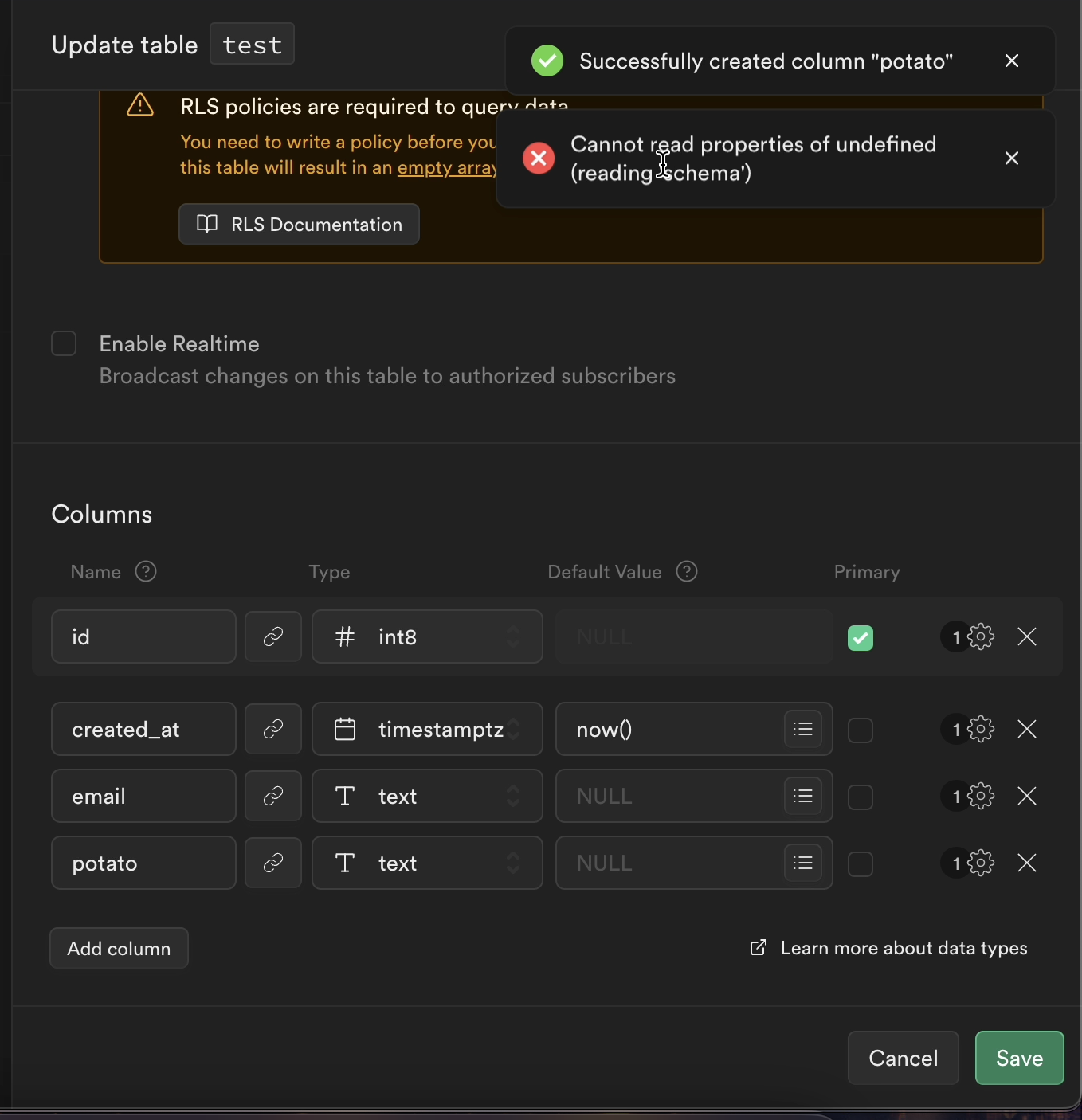The width and height of the screenshot is (1082, 1120).
Task: Open the Name column help tooltip
Action: (x=146, y=572)
